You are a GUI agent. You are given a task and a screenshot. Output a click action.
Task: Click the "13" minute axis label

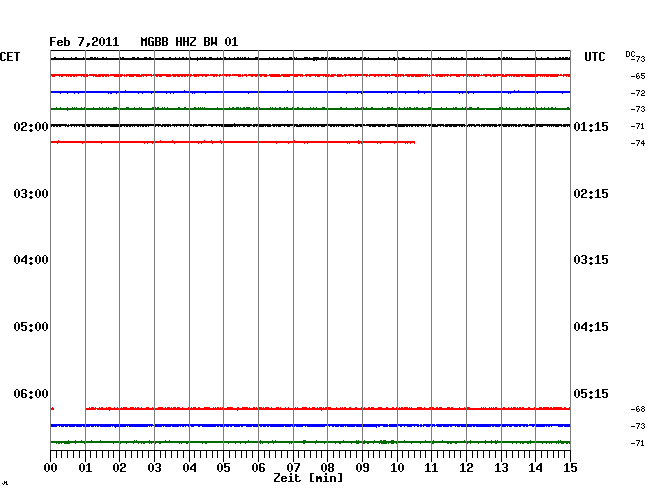point(501,468)
